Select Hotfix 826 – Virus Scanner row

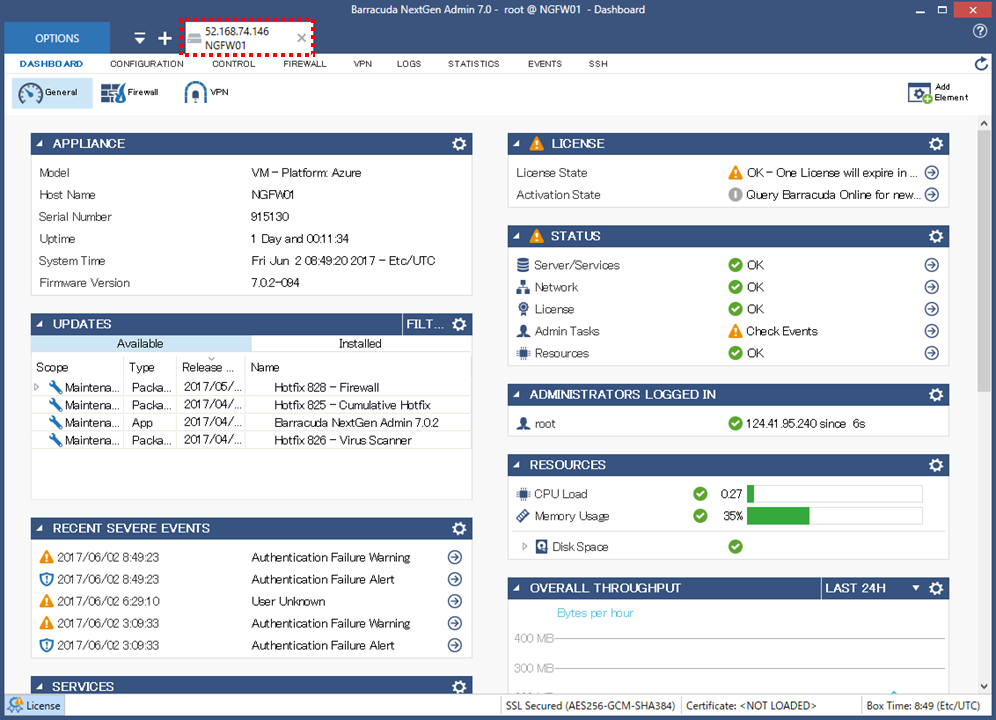pyautogui.click(x=252, y=440)
